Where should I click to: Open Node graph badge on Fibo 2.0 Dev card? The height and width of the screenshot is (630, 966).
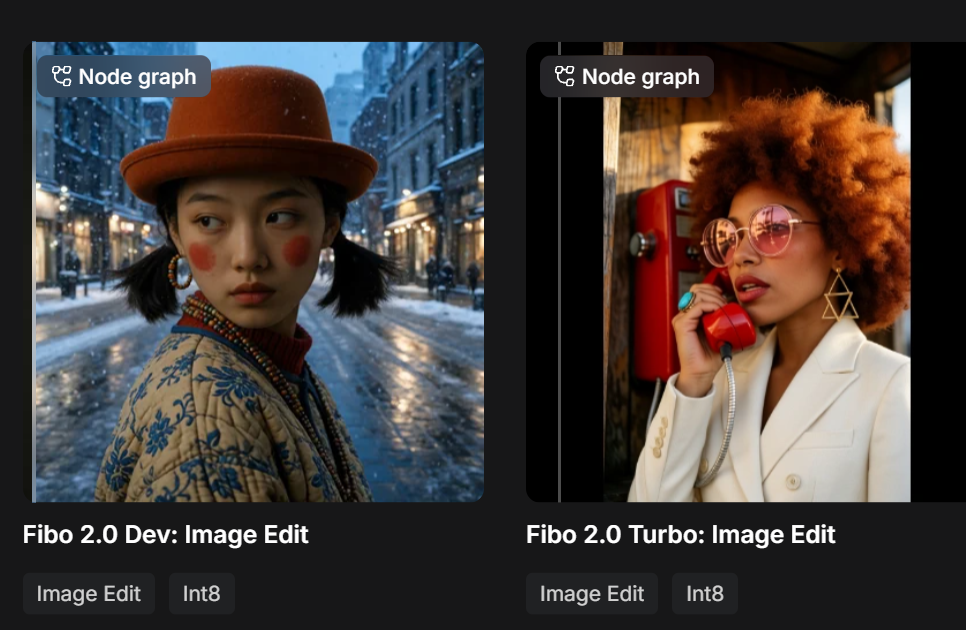pos(124,76)
